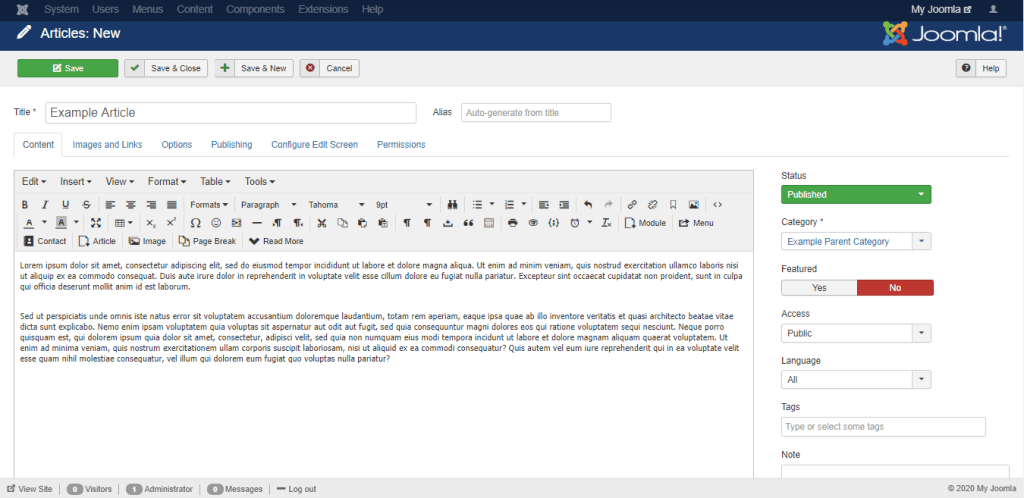The width and height of the screenshot is (1024, 498).
Task: Open the Access dropdown
Action: pyautogui.click(x=856, y=334)
